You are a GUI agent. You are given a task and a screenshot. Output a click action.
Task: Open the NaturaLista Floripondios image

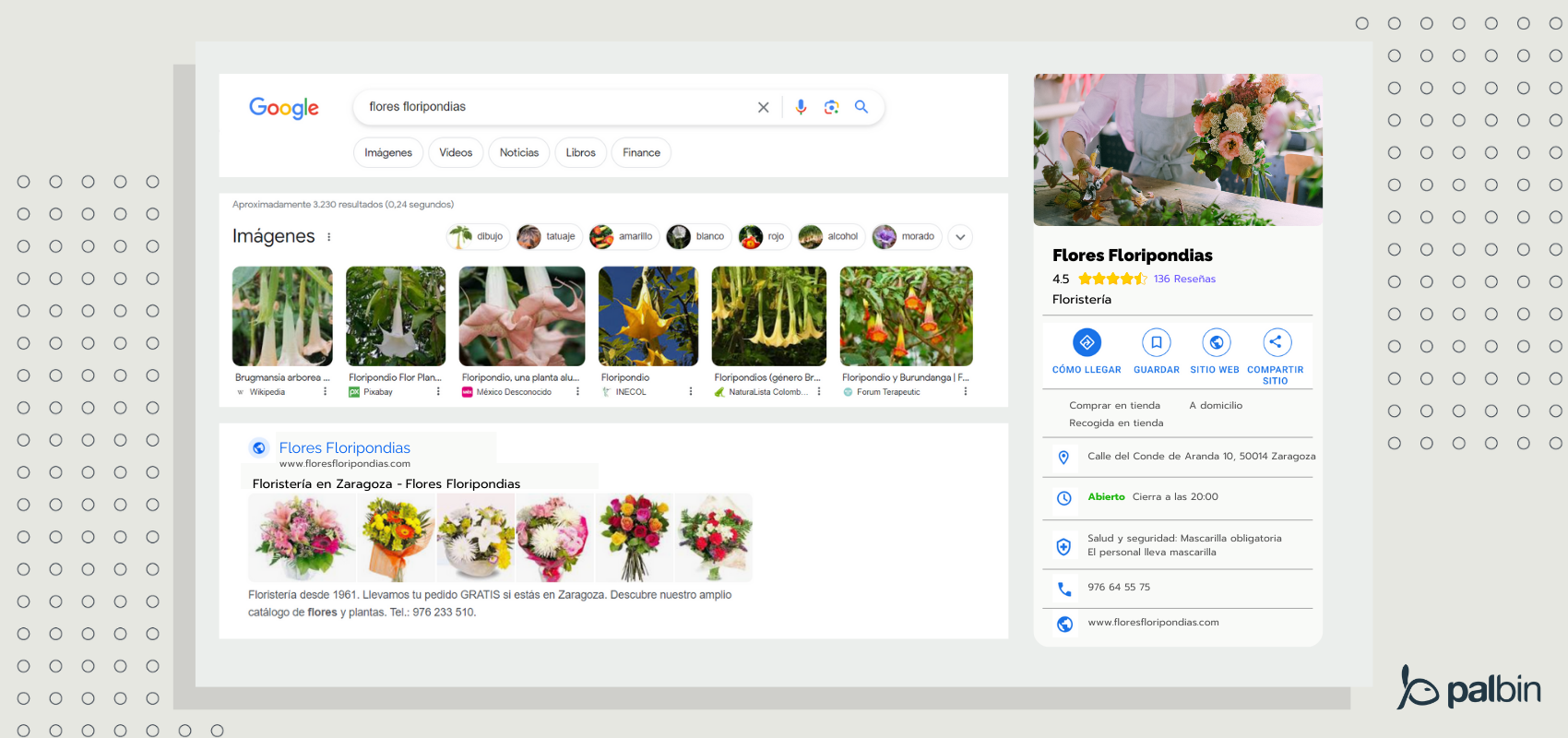click(x=769, y=316)
